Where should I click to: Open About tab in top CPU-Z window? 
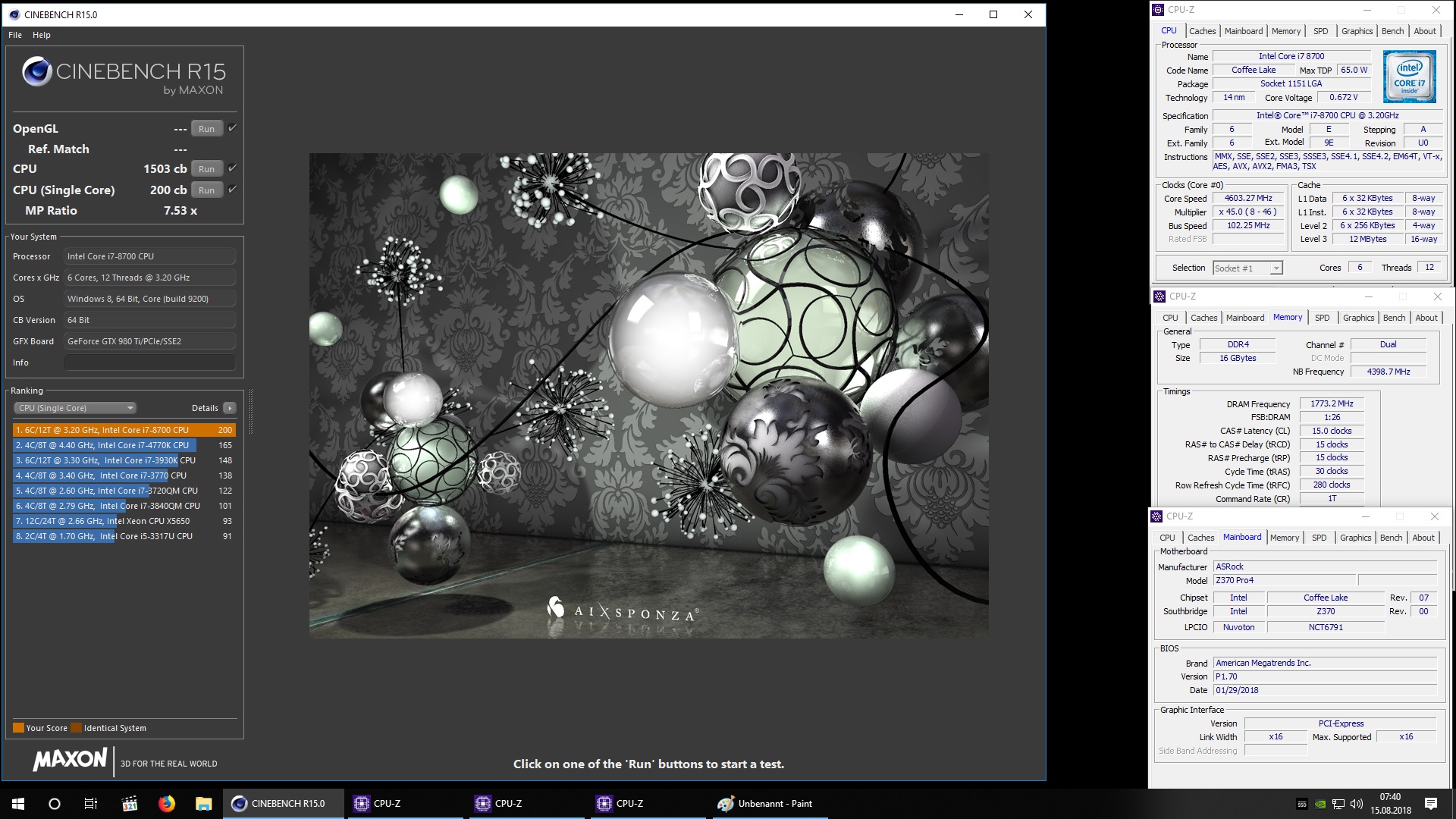tap(1425, 31)
